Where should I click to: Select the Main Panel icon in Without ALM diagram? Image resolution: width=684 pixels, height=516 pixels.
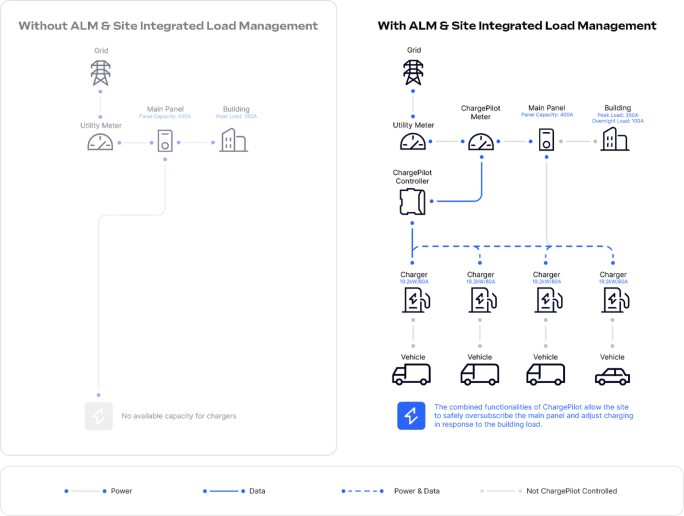click(x=165, y=141)
